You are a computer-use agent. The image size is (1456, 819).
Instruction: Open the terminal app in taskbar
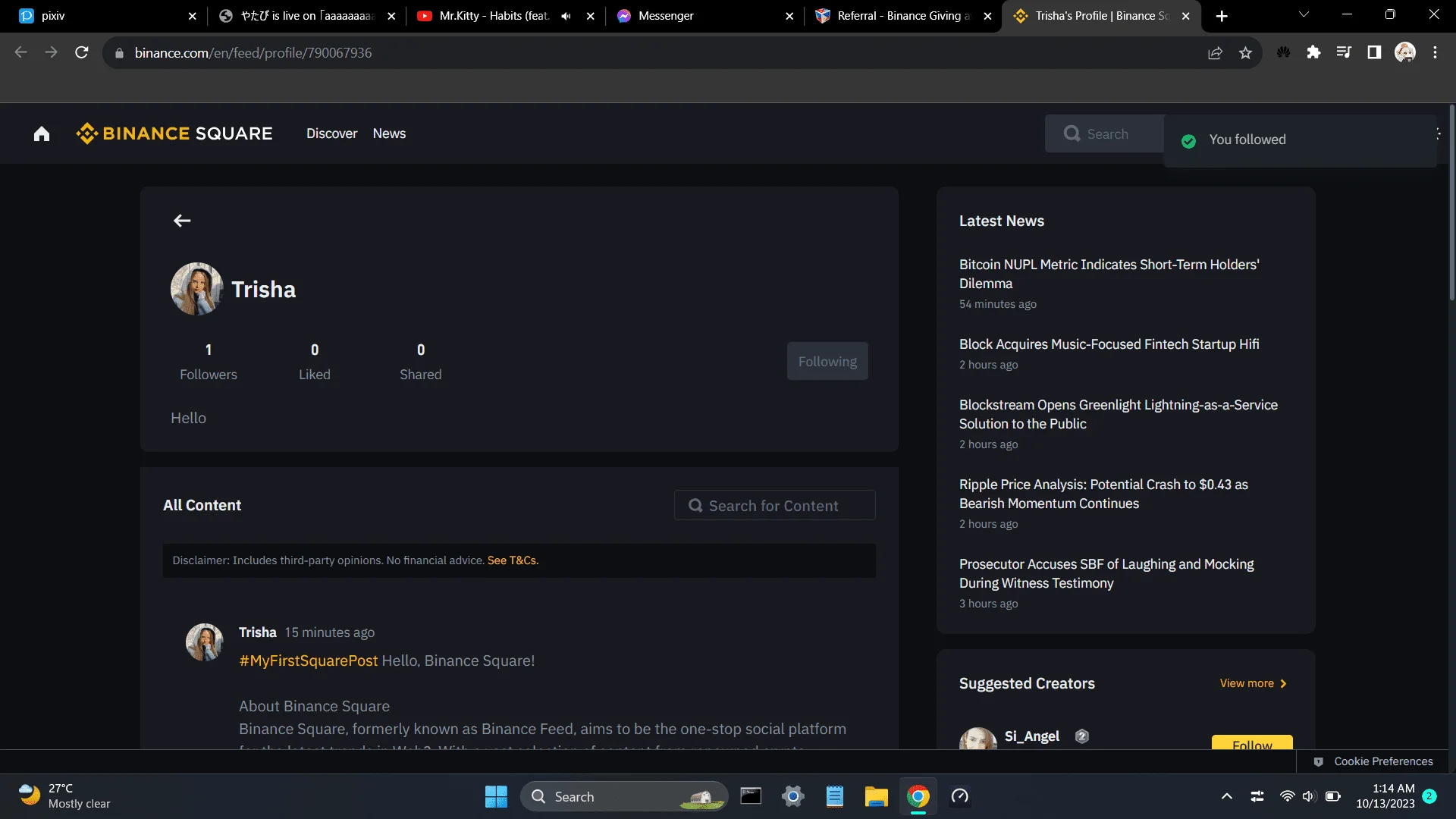pos(751,796)
